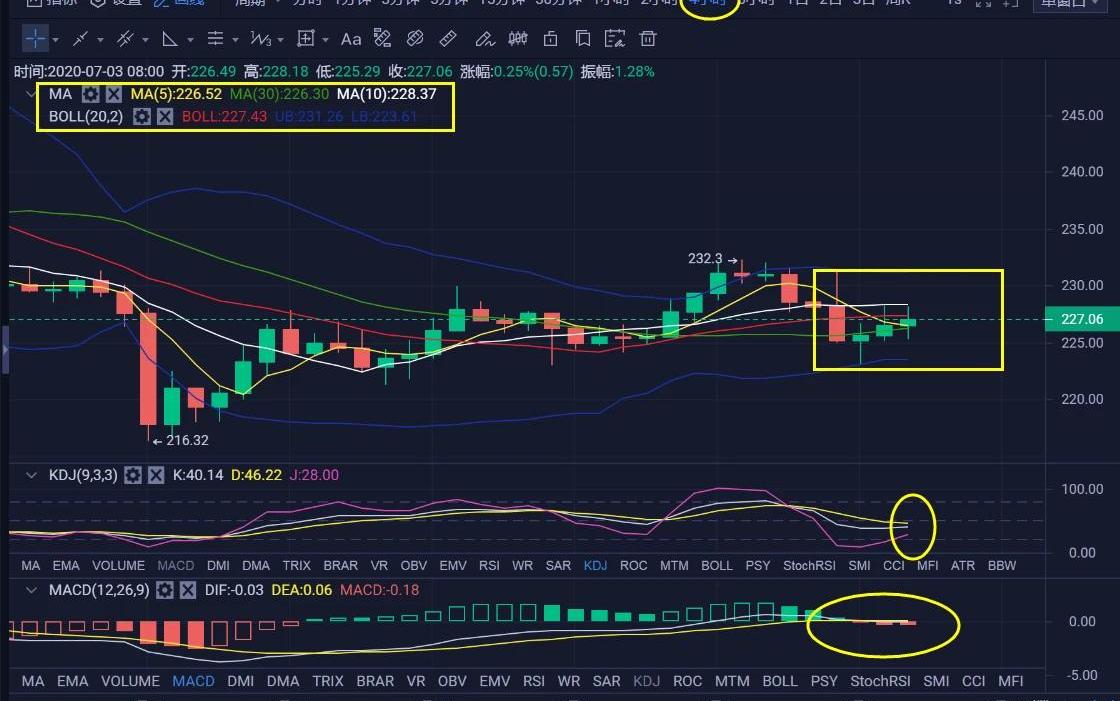
Task: Remove the KDJ indicator with X
Action: click(156, 475)
